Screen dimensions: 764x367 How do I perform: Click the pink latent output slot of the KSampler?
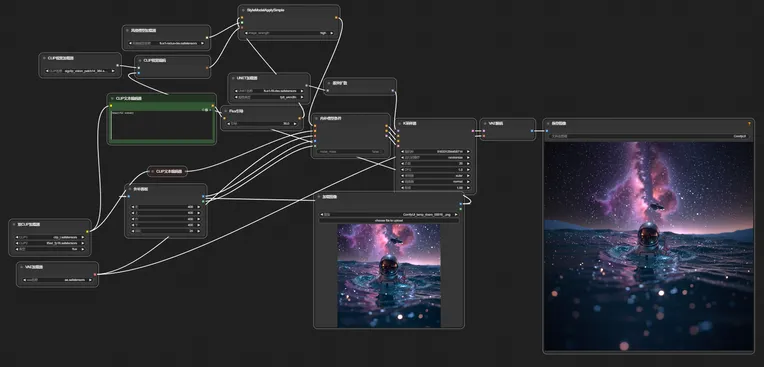[473, 131]
